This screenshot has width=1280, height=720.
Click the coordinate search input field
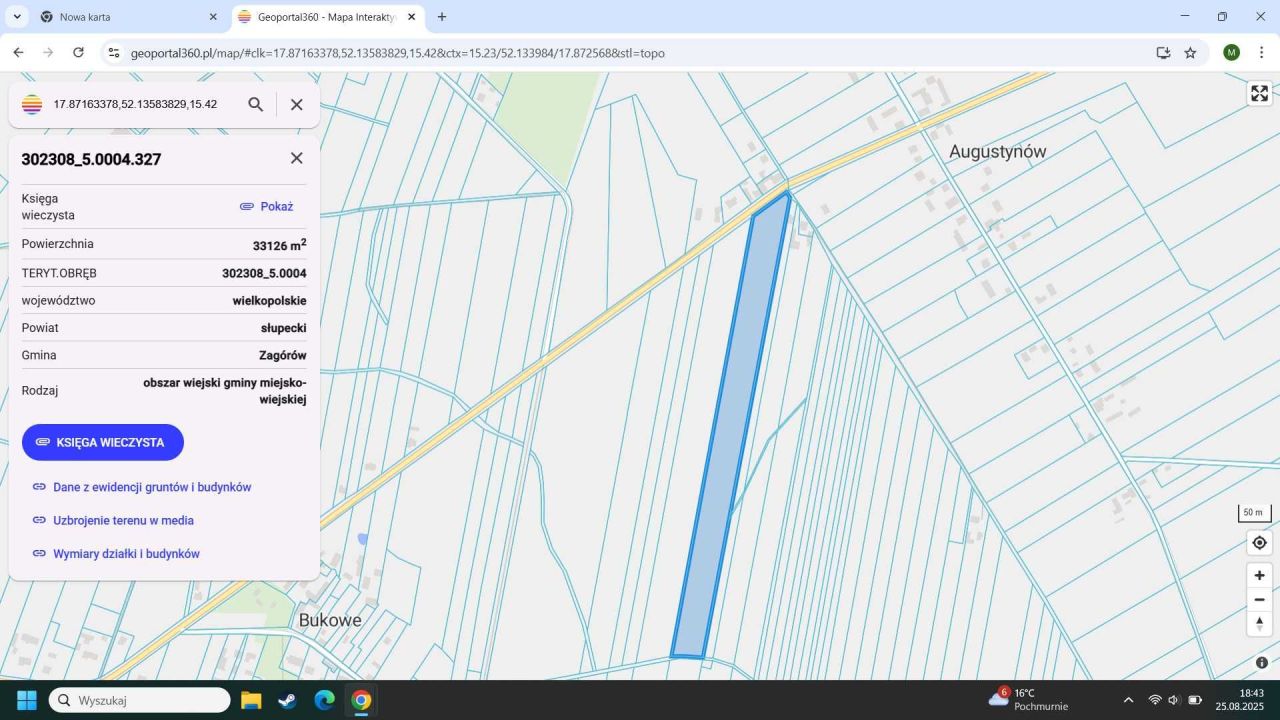pyautogui.click(x=136, y=104)
